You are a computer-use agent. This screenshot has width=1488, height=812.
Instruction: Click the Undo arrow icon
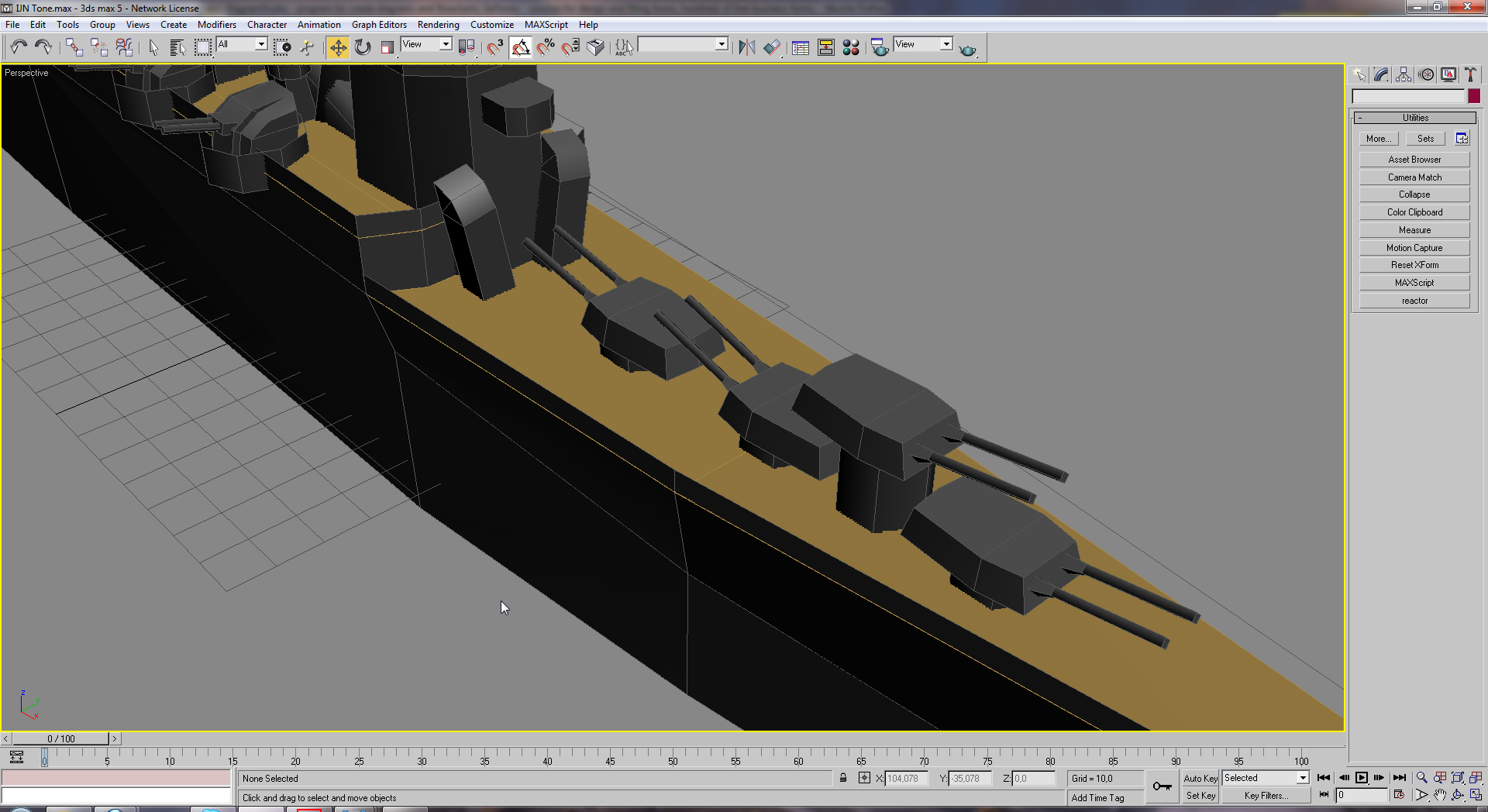coord(19,48)
